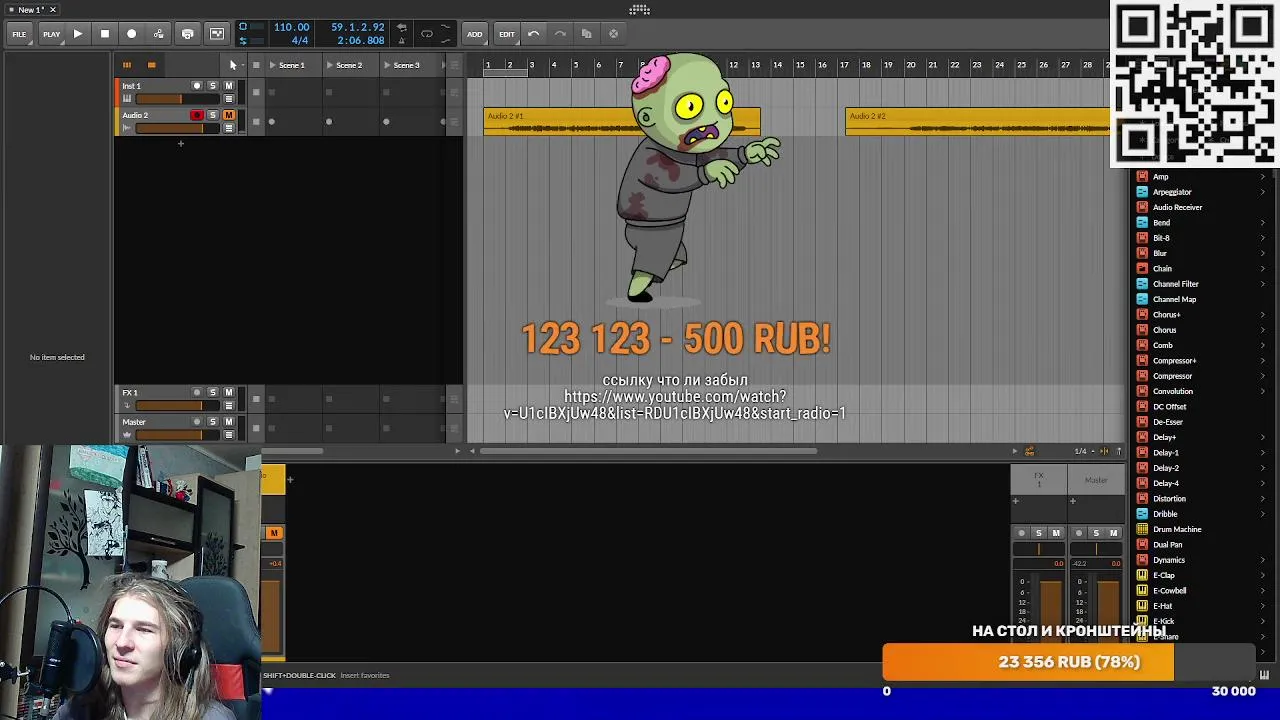The height and width of the screenshot is (720, 1280).
Task: Expand the Distortion presets arrow
Action: [1263, 499]
